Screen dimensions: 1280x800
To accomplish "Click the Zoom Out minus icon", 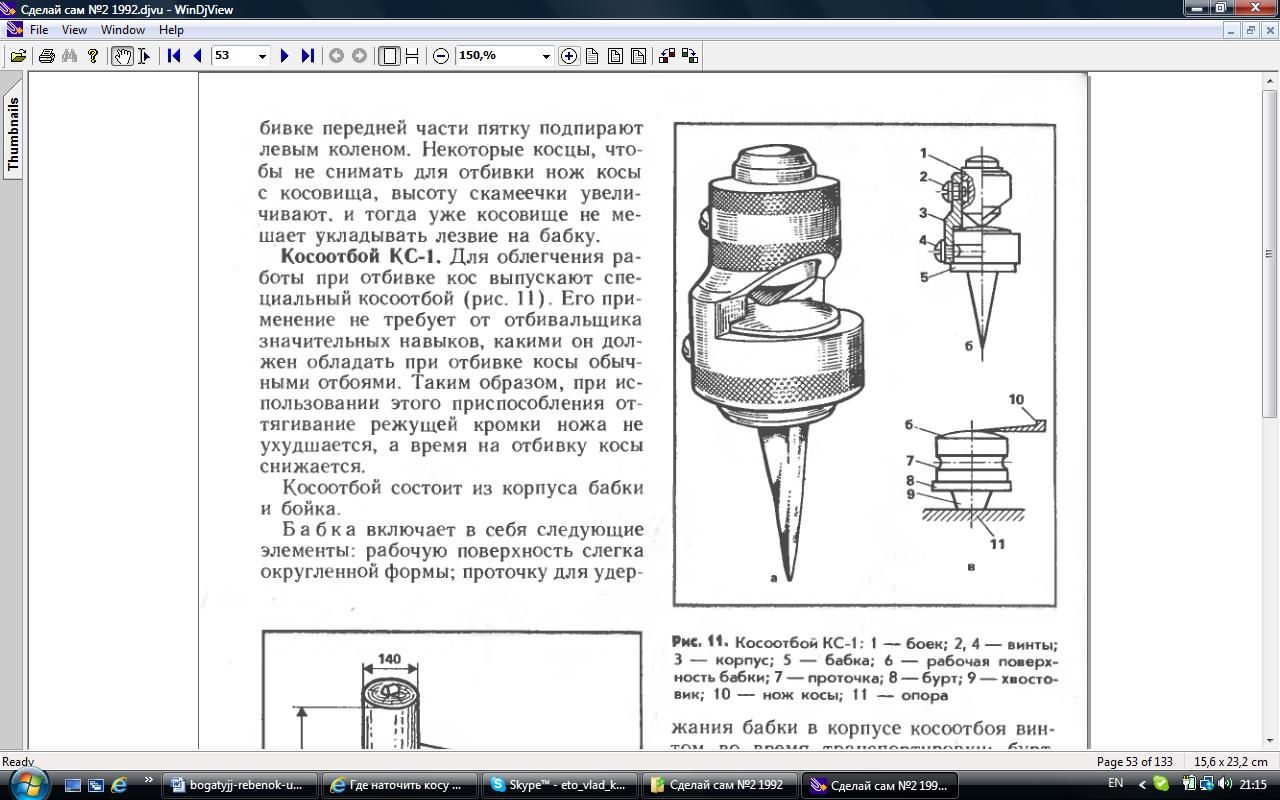I will (441, 56).
